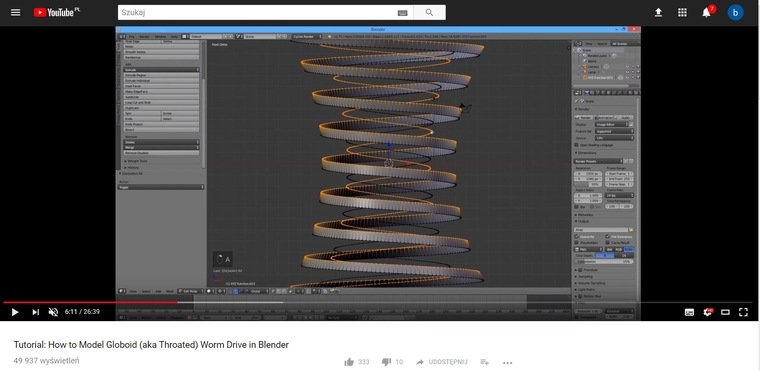Image resolution: width=760 pixels, height=371 pixels.
Task: Toggle the File Extensions checkbox
Action: pyautogui.click(x=608, y=237)
